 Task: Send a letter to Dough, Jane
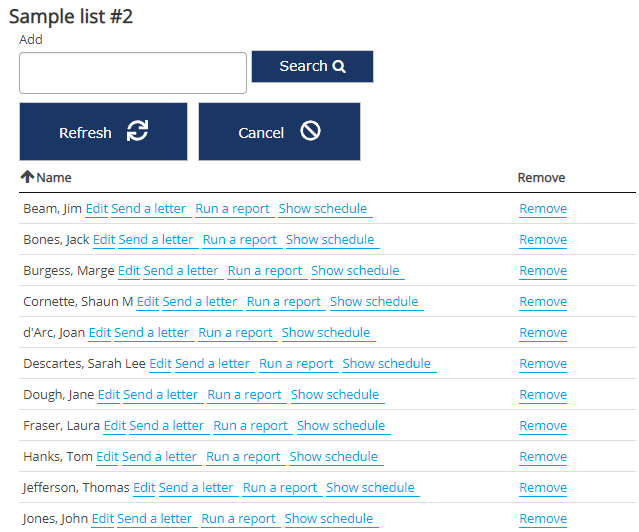(161, 395)
